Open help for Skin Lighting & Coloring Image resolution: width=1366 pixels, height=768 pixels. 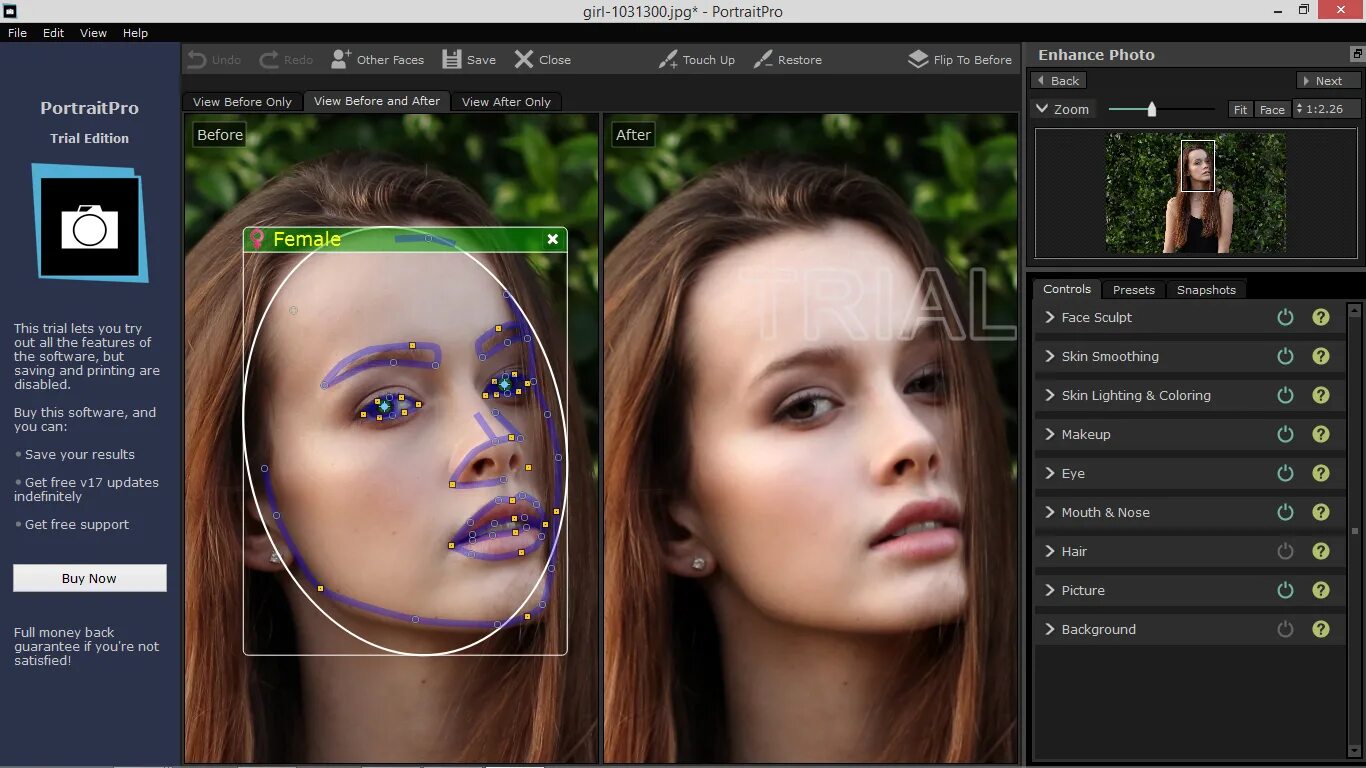pyautogui.click(x=1321, y=395)
